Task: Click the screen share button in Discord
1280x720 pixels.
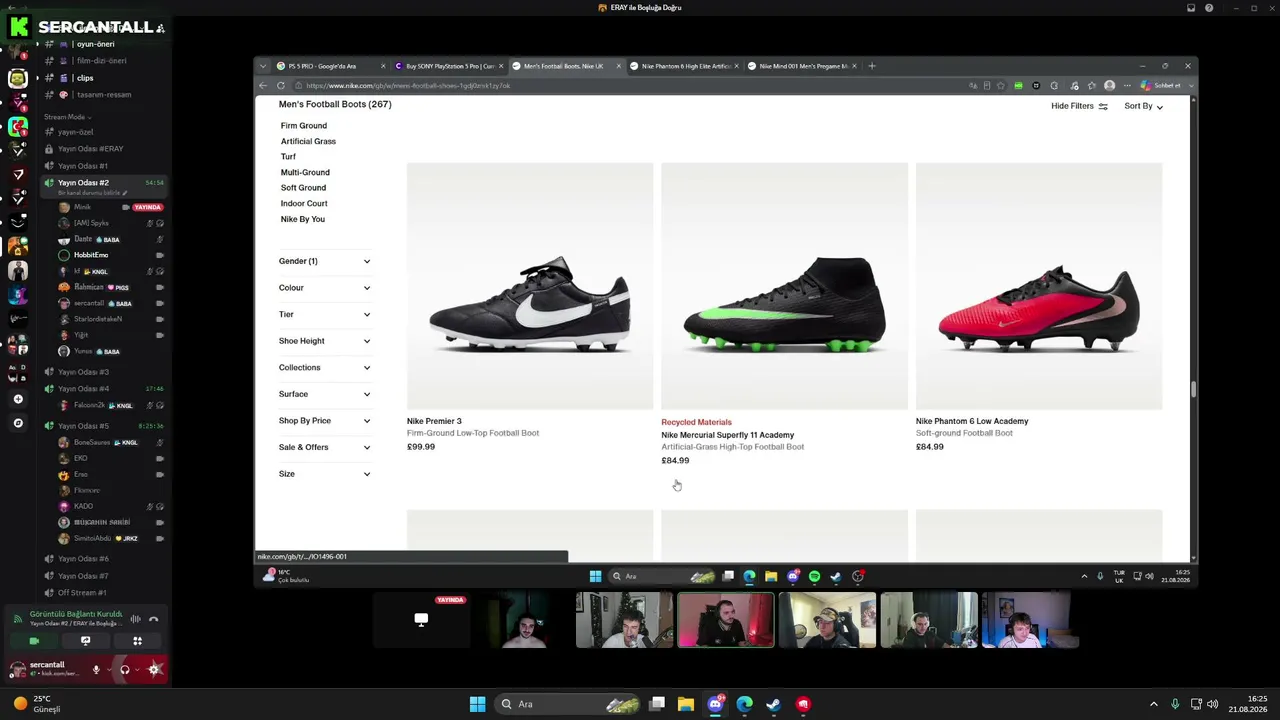Action: point(85,641)
